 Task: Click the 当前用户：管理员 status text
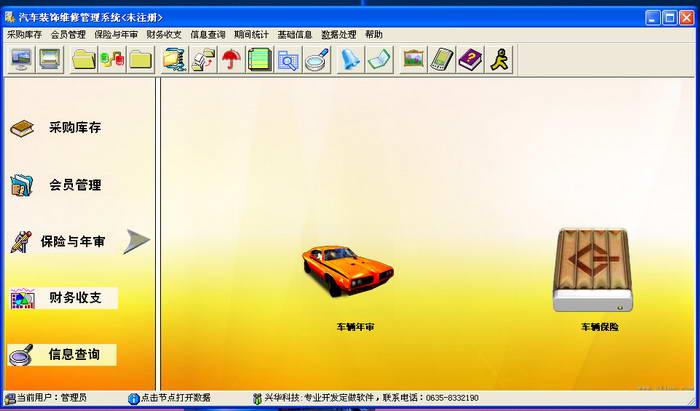coord(52,398)
